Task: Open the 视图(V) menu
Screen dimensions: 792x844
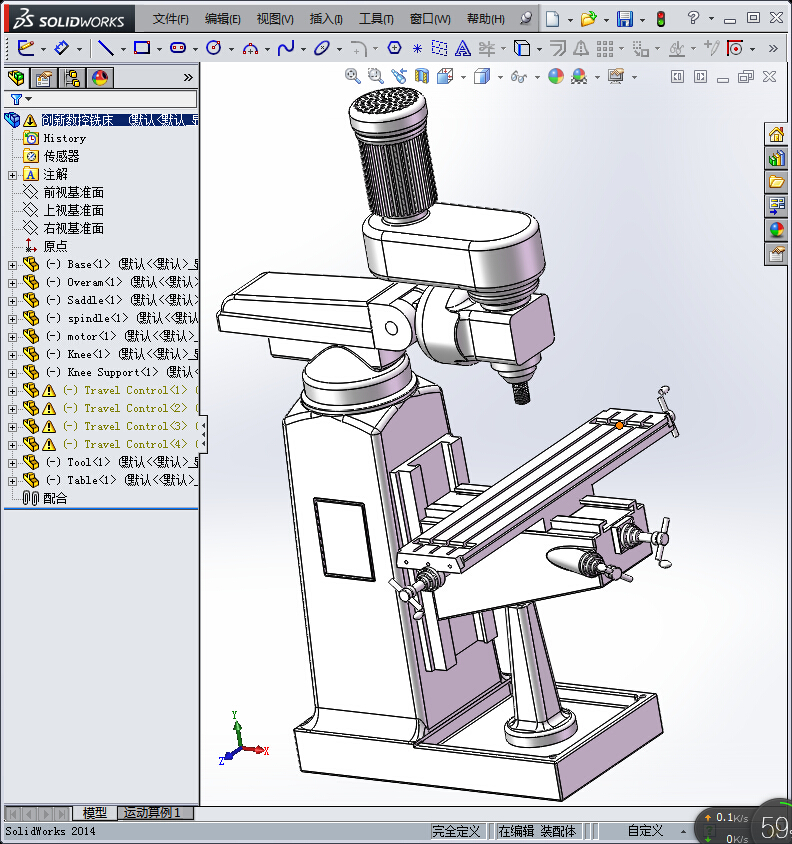Action: (x=275, y=19)
